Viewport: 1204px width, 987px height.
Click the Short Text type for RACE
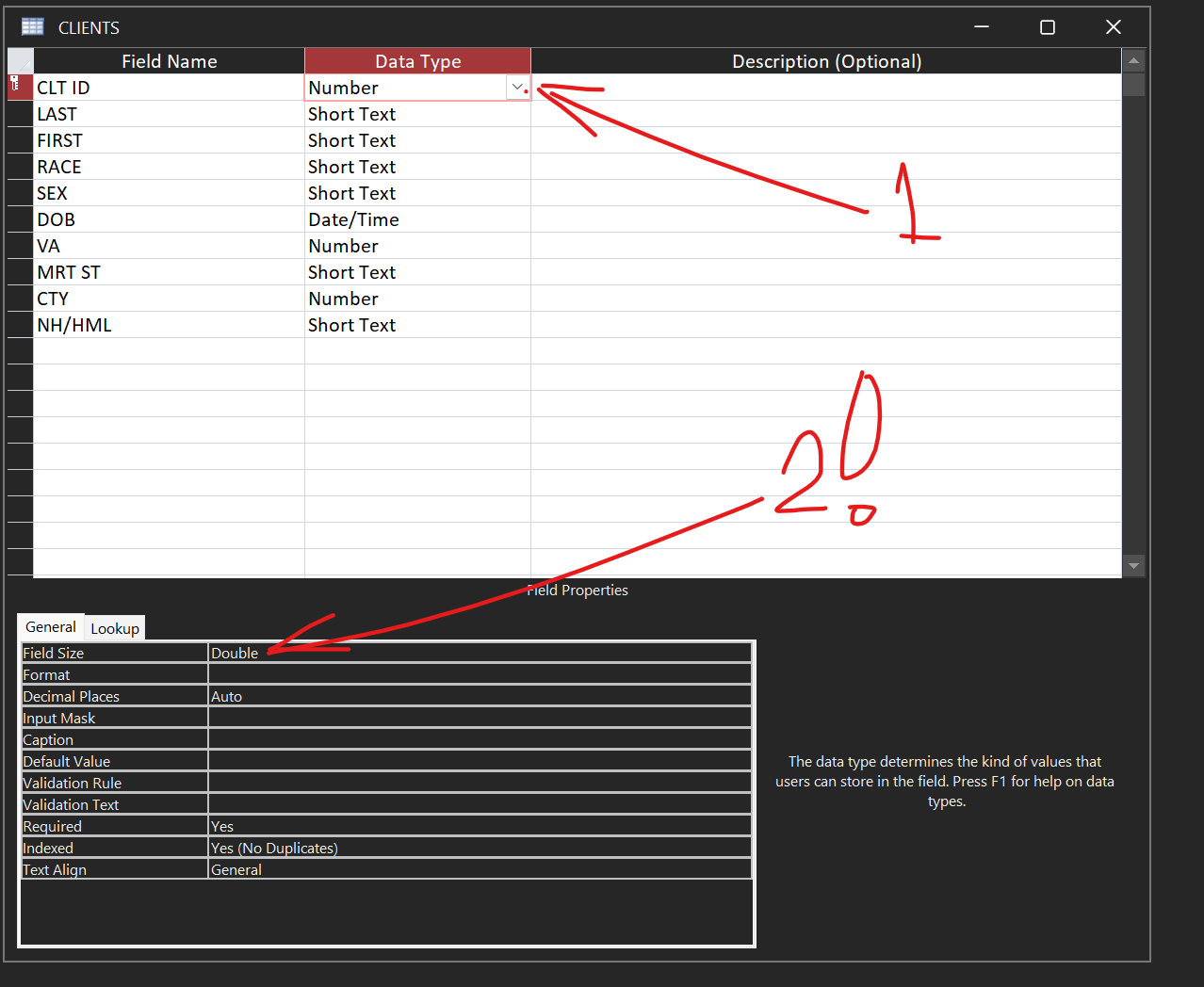click(x=417, y=167)
